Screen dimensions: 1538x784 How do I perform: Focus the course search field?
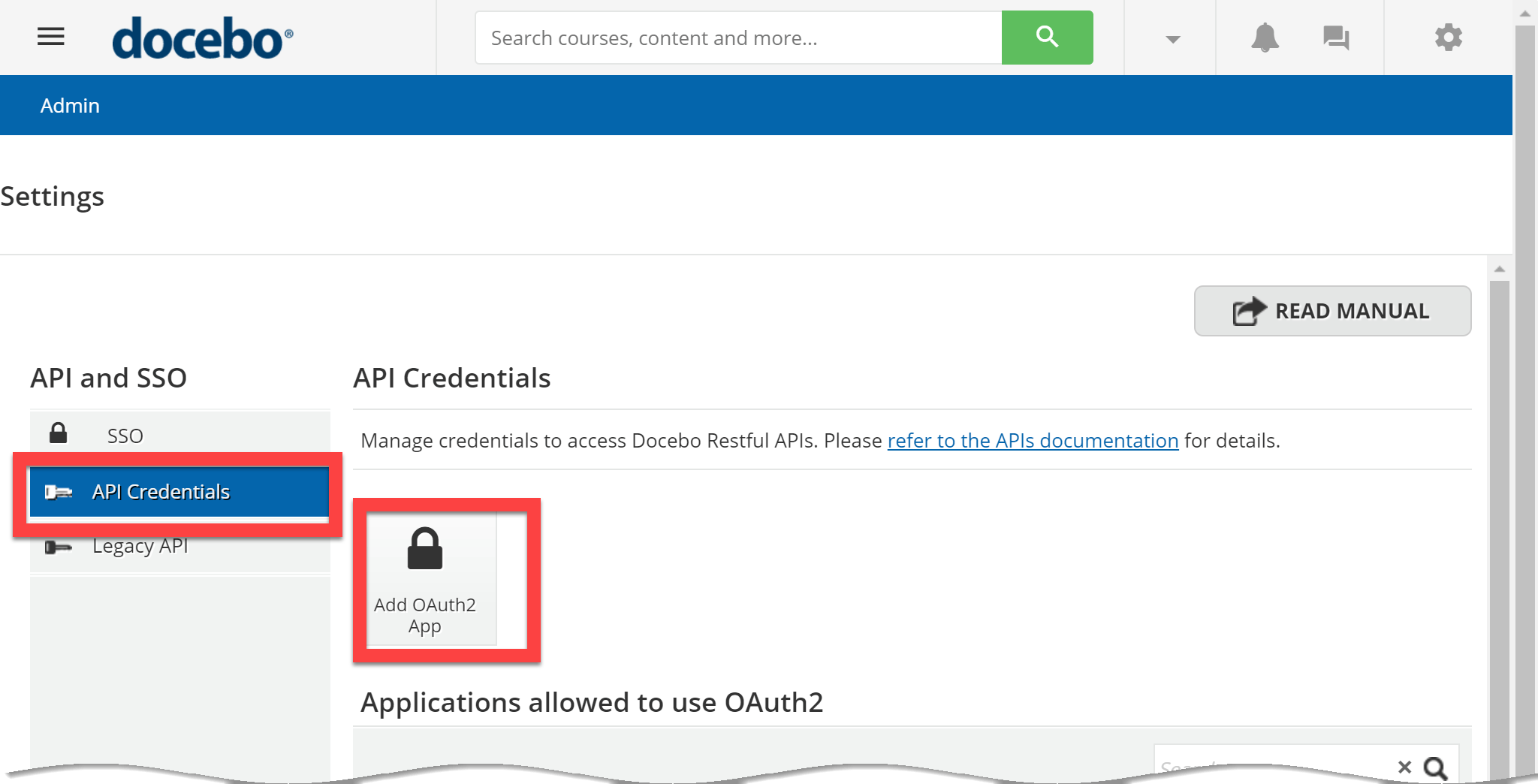738,38
